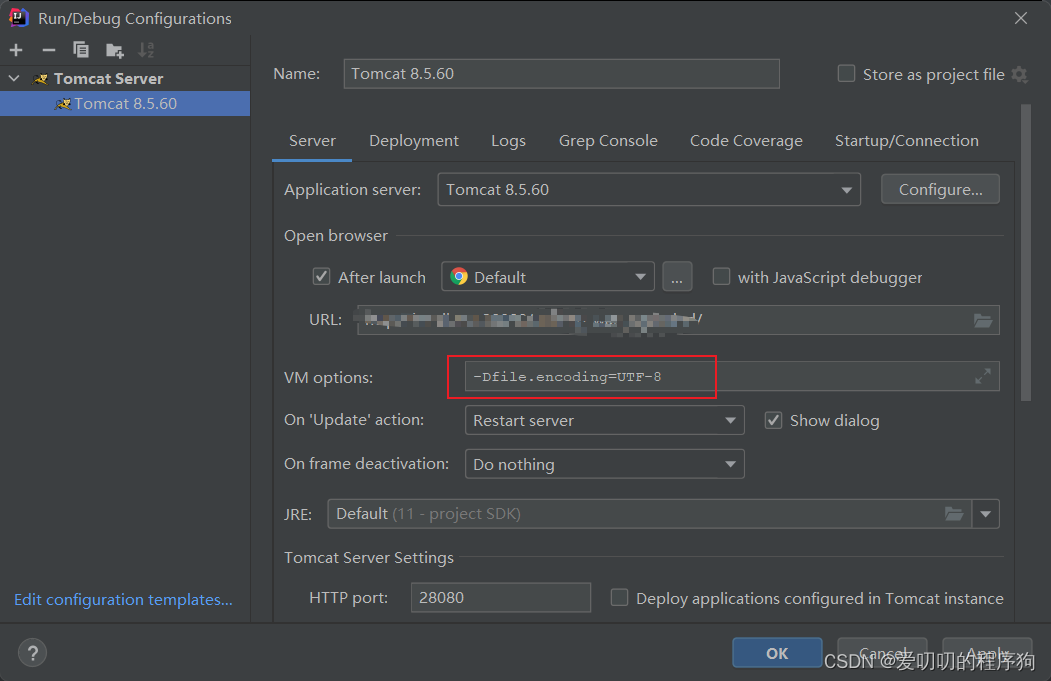
Task: Click the Tomcat Server group icon
Action: coord(41,79)
